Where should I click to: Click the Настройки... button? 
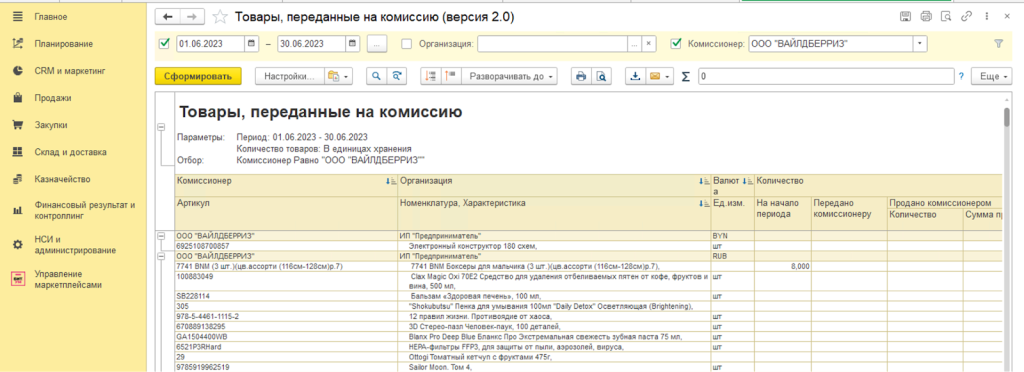289,76
